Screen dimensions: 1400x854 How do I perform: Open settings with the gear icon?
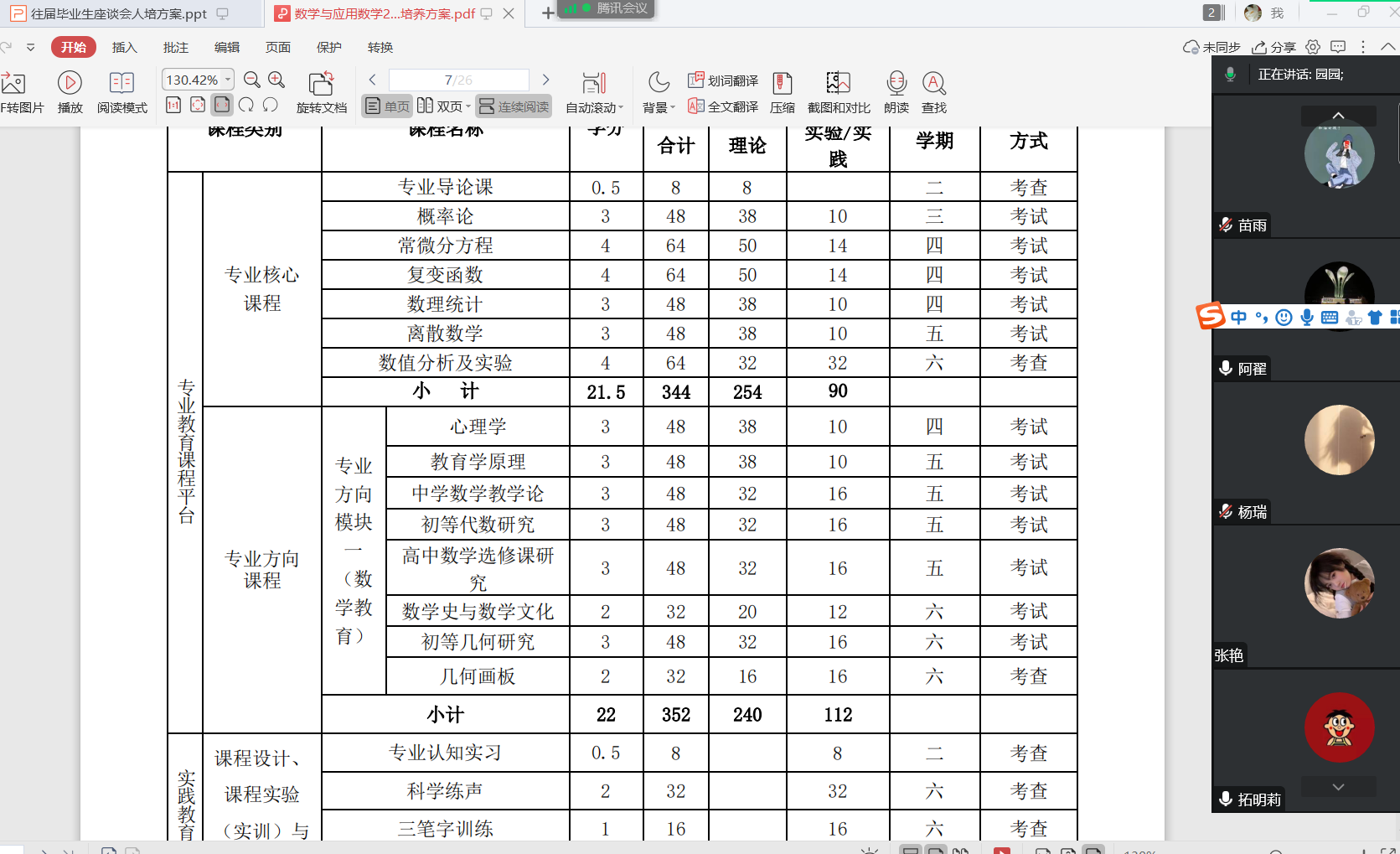coord(1313,47)
